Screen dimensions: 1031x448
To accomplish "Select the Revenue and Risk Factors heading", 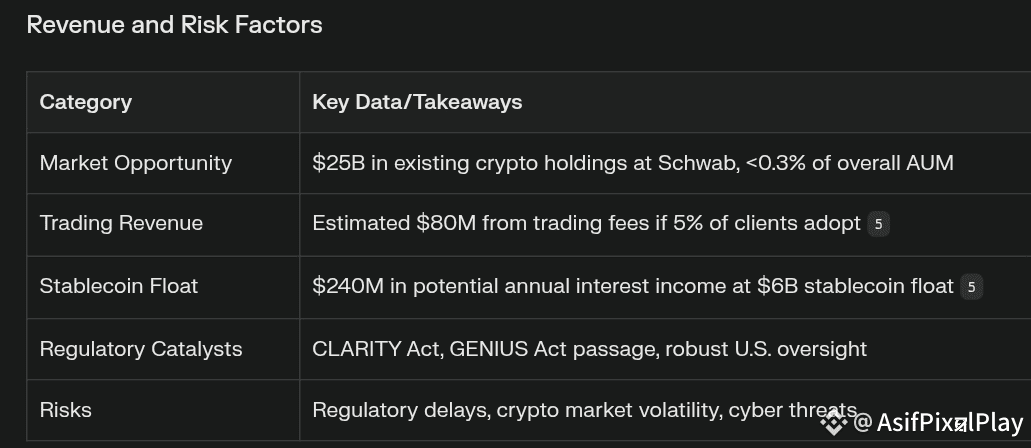I will point(174,25).
